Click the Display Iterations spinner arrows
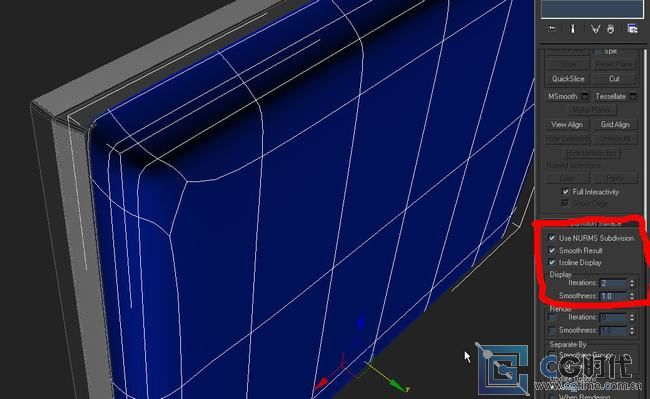 click(x=632, y=283)
